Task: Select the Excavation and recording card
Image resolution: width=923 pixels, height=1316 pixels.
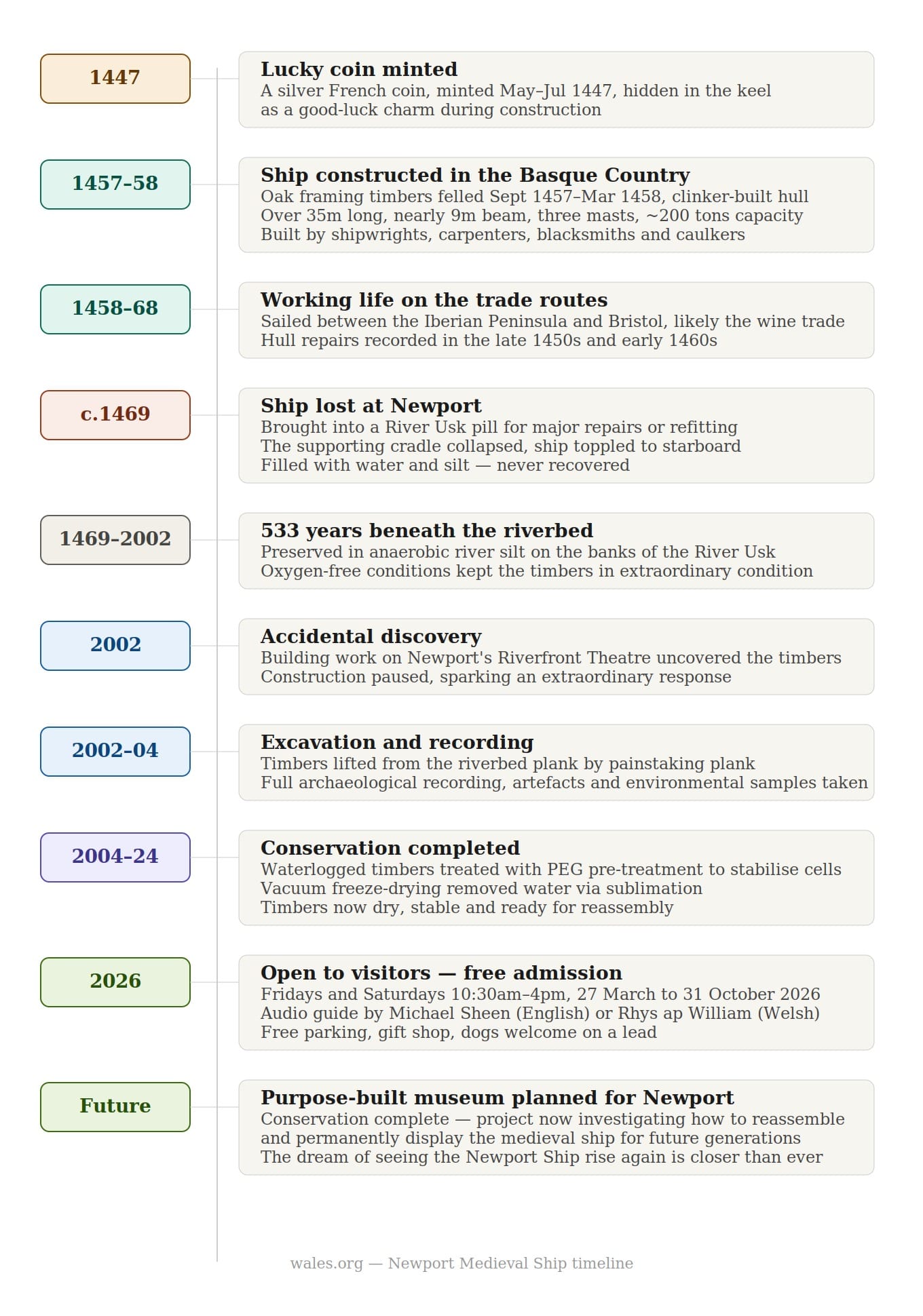Action: click(x=557, y=762)
